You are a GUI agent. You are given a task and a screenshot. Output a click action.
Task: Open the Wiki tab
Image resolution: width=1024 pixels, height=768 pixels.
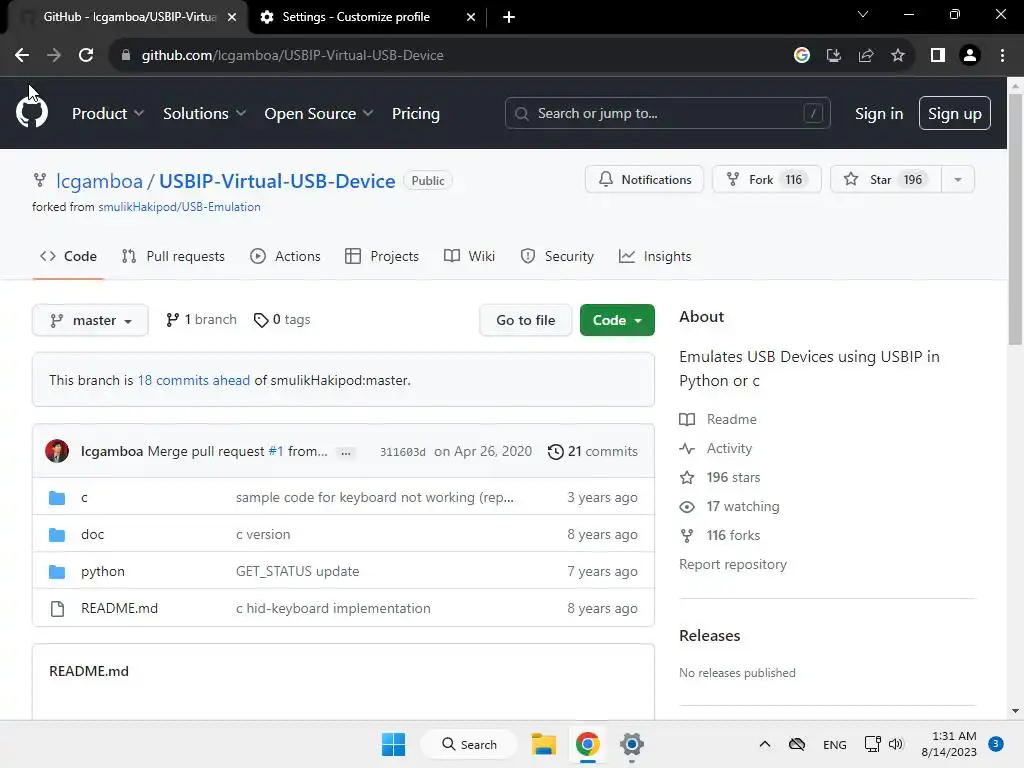coord(469,256)
